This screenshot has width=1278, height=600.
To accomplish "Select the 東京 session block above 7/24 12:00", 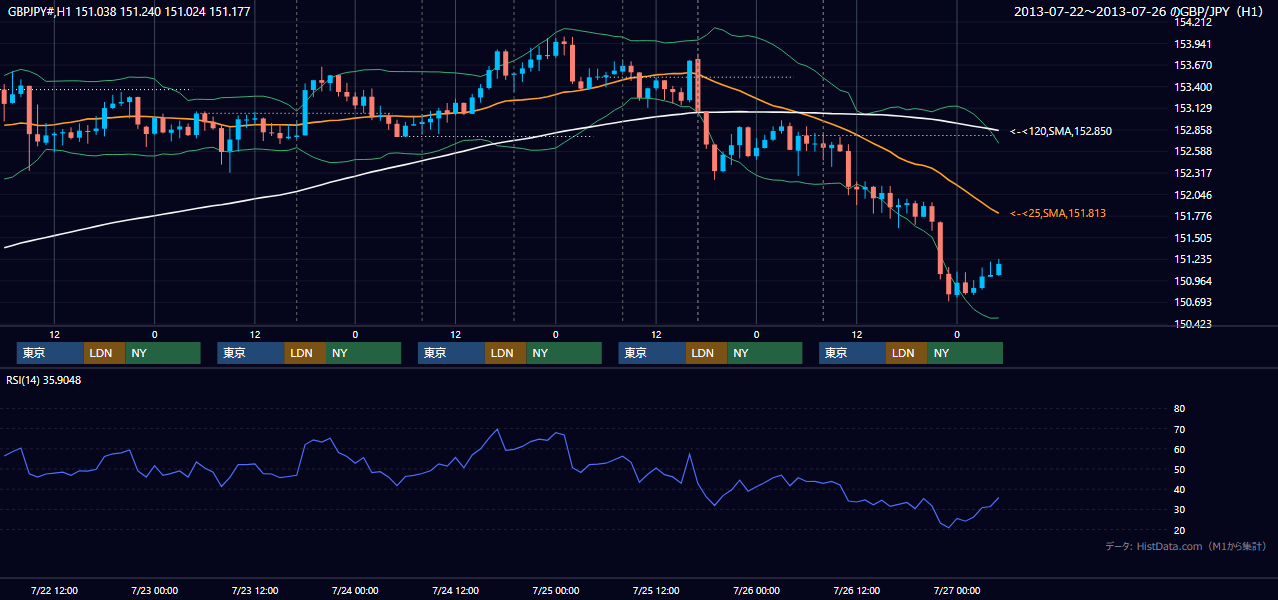I will pos(452,353).
